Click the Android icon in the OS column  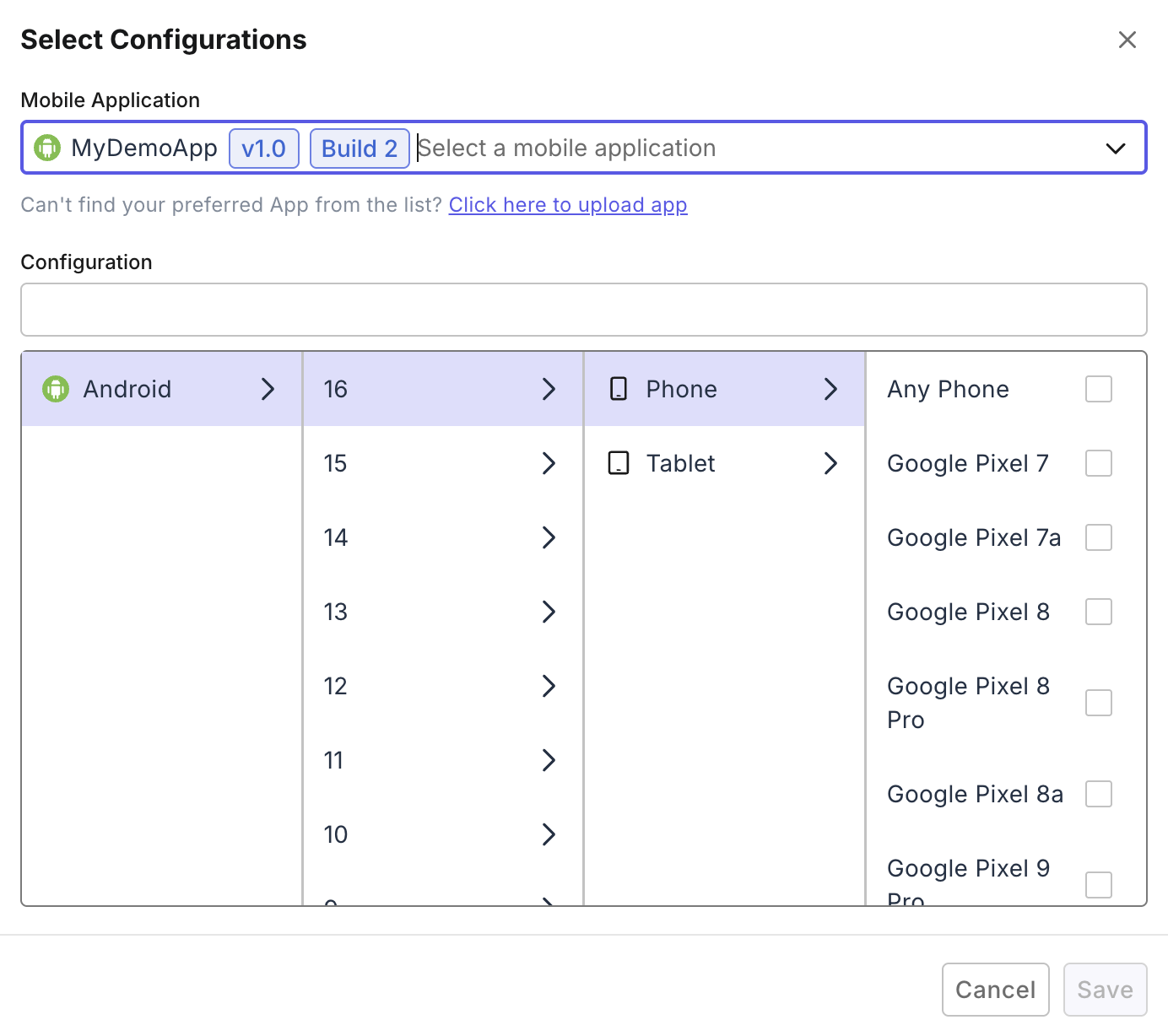point(56,389)
